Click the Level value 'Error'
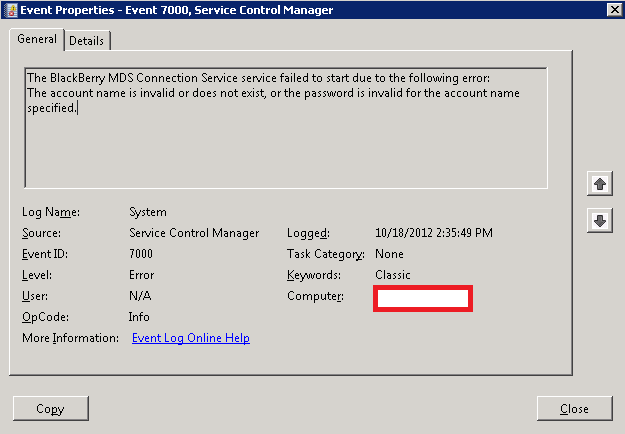 pyautogui.click(x=143, y=275)
